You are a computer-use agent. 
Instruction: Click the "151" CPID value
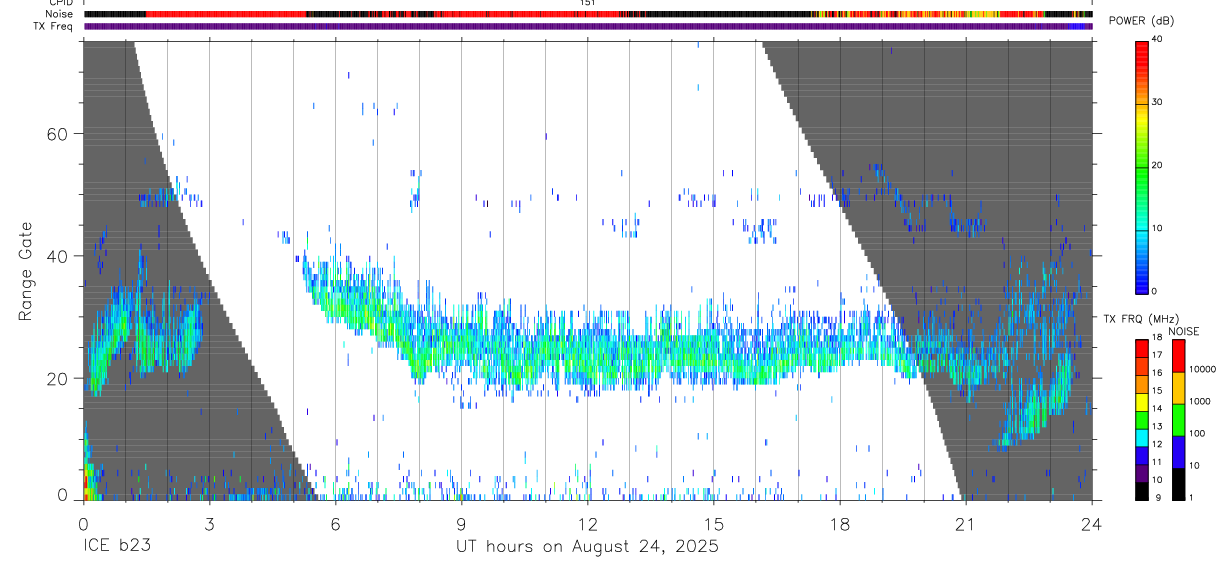[x=587, y=3]
